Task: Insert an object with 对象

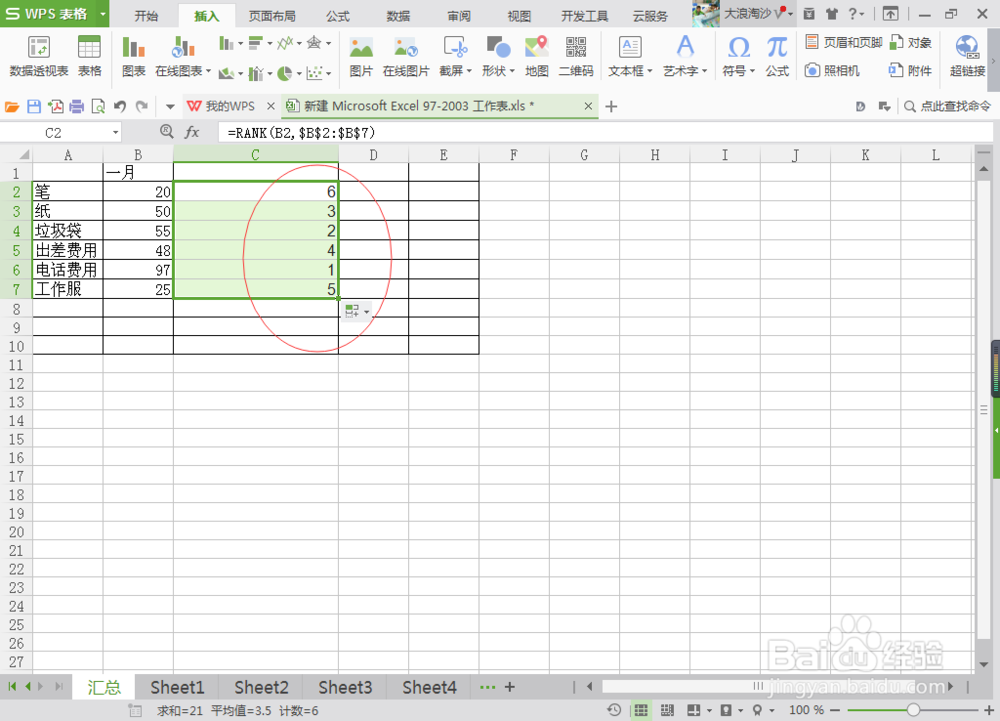Action: click(x=911, y=43)
